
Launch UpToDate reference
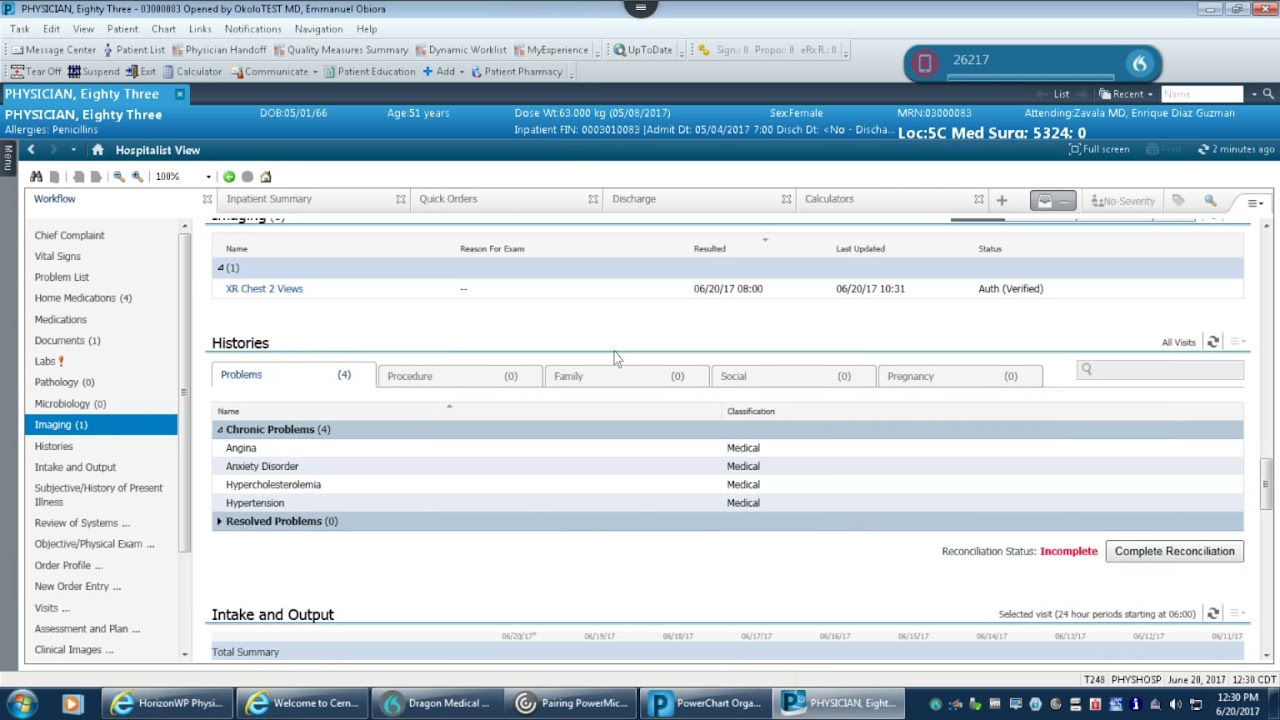642,49
